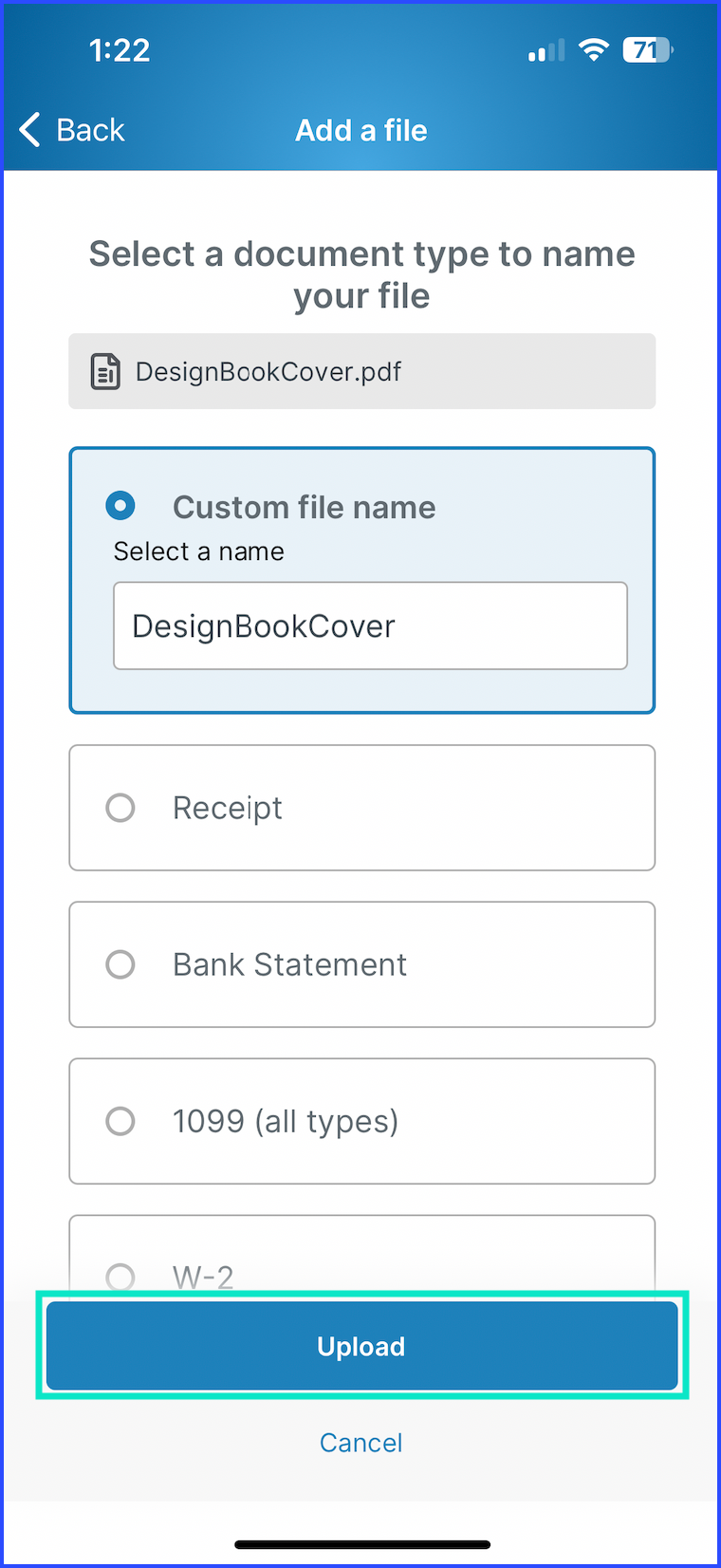The image size is (721, 1568).
Task: Choose the Bank Statement radio option
Action: tap(120, 964)
